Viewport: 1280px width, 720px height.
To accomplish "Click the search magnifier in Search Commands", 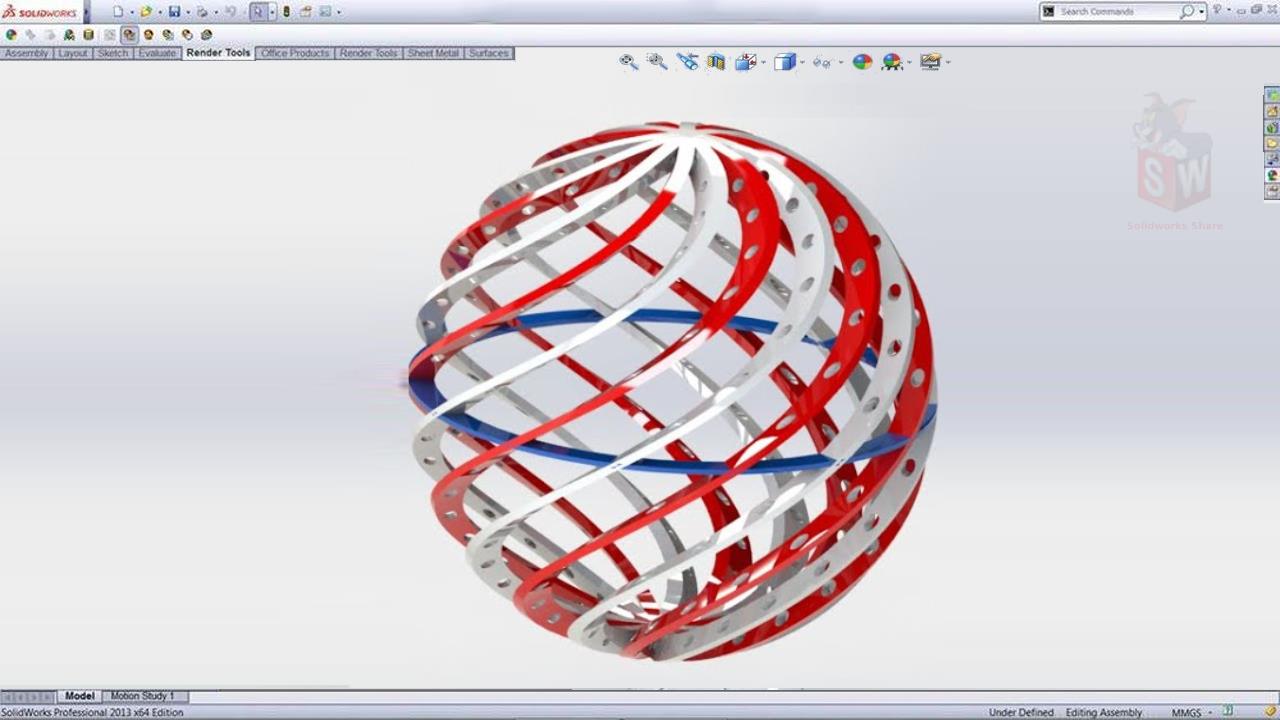I will (1187, 11).
